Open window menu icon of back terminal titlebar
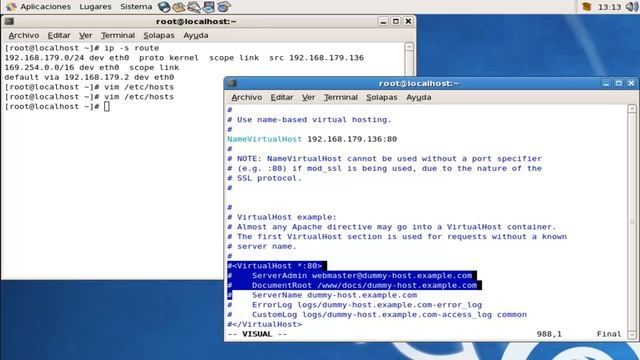The width and height of the screenshot is (640, 360). tap(9, 21)
